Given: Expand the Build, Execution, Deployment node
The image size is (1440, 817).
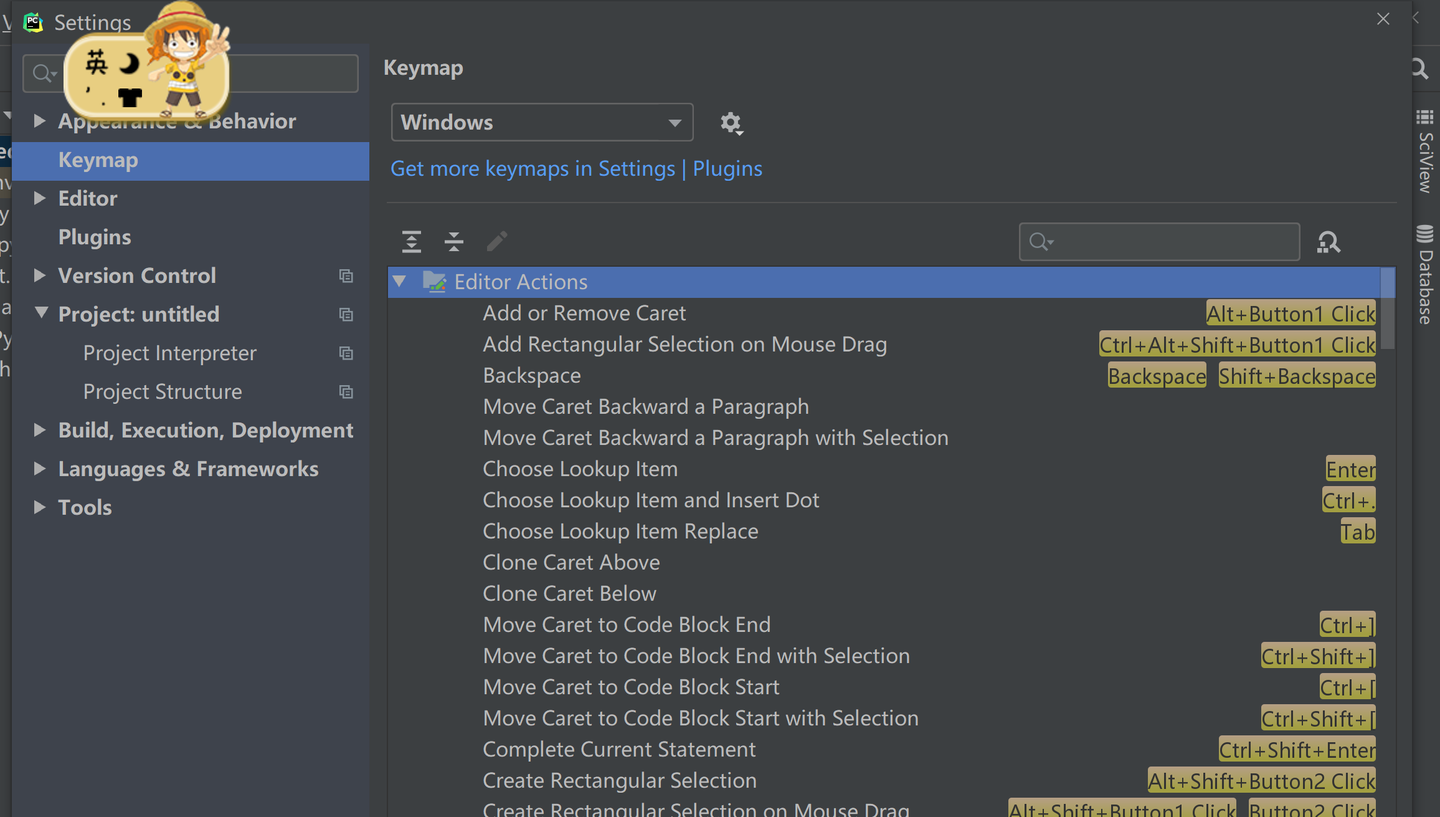Looking at the screenshot, I should [x=40, y=430].
